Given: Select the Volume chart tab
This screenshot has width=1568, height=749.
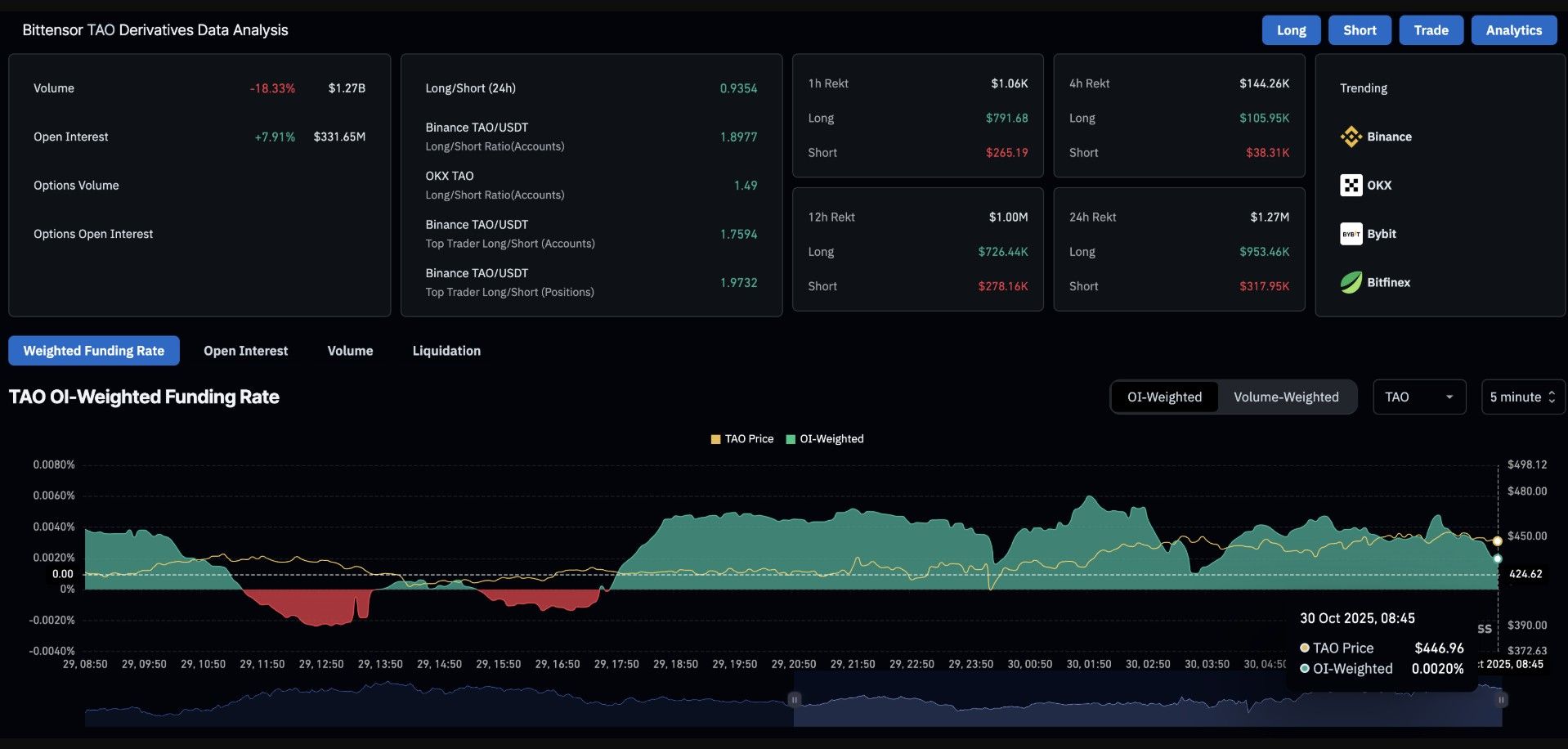Looking at the screenshot, I should tap(350, 351).
